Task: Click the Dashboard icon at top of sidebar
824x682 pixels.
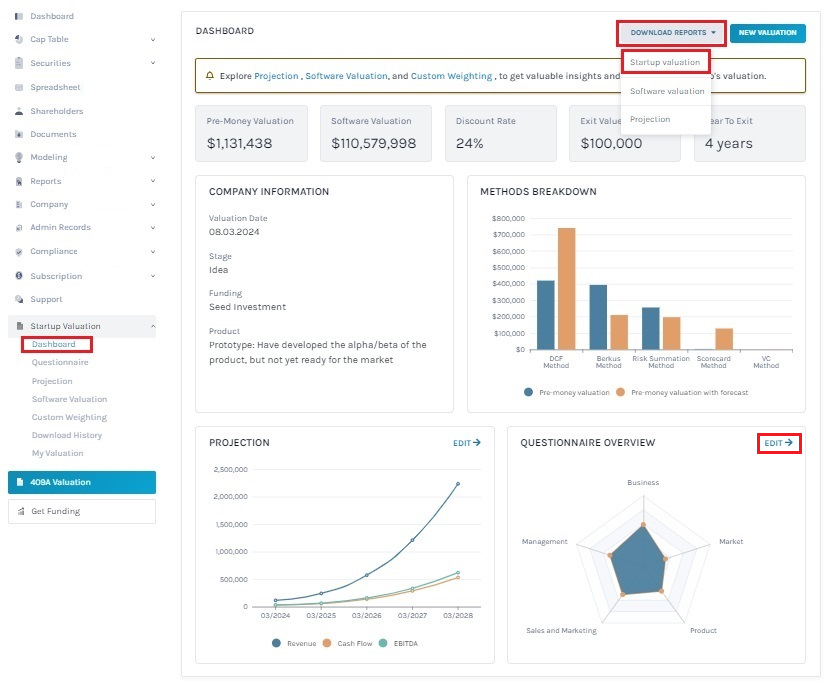Action: coord(19,16)
